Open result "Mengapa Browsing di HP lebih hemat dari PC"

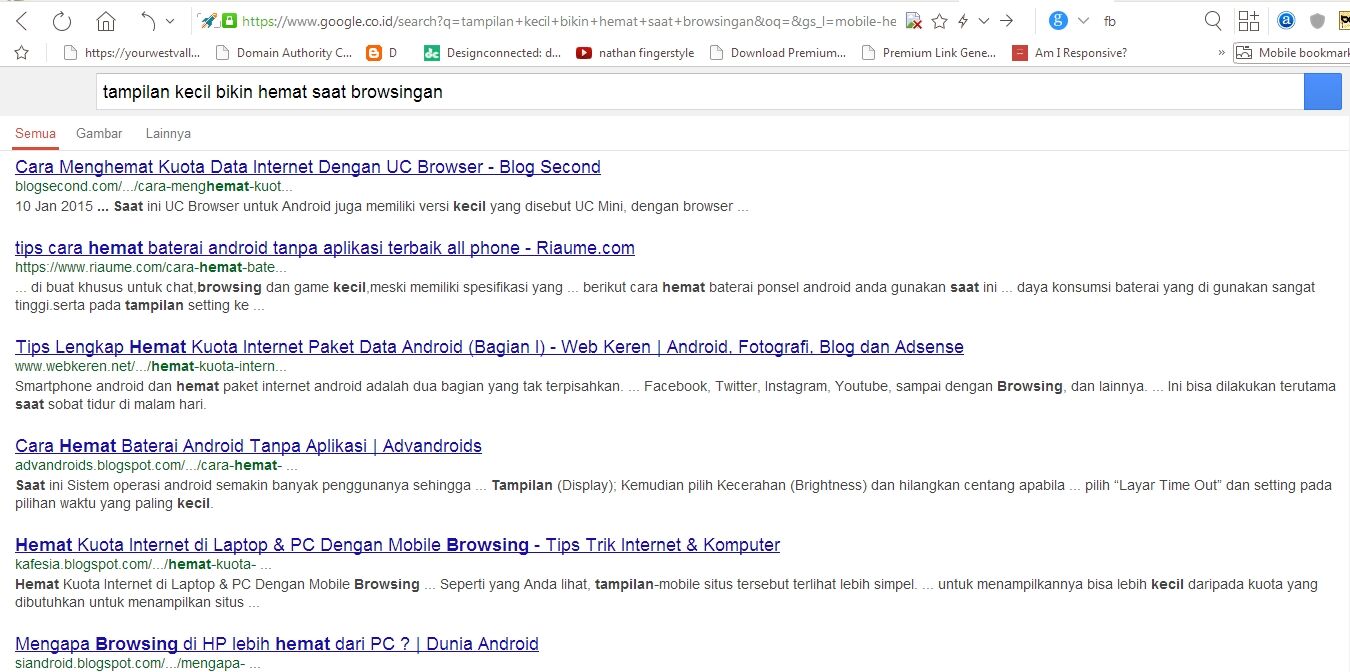coord(277,644)
